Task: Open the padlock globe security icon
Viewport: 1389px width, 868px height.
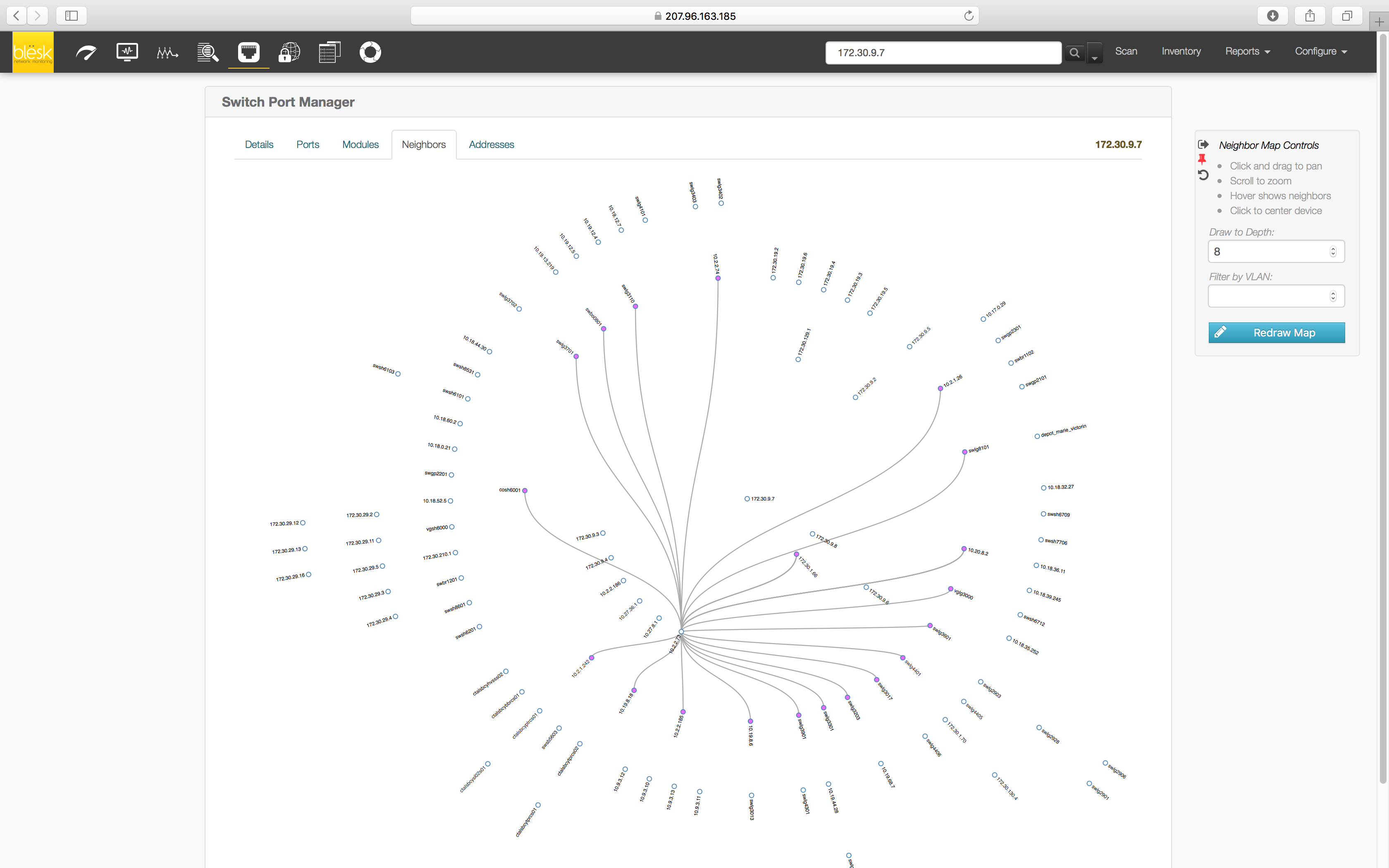Action: point(289,52)
